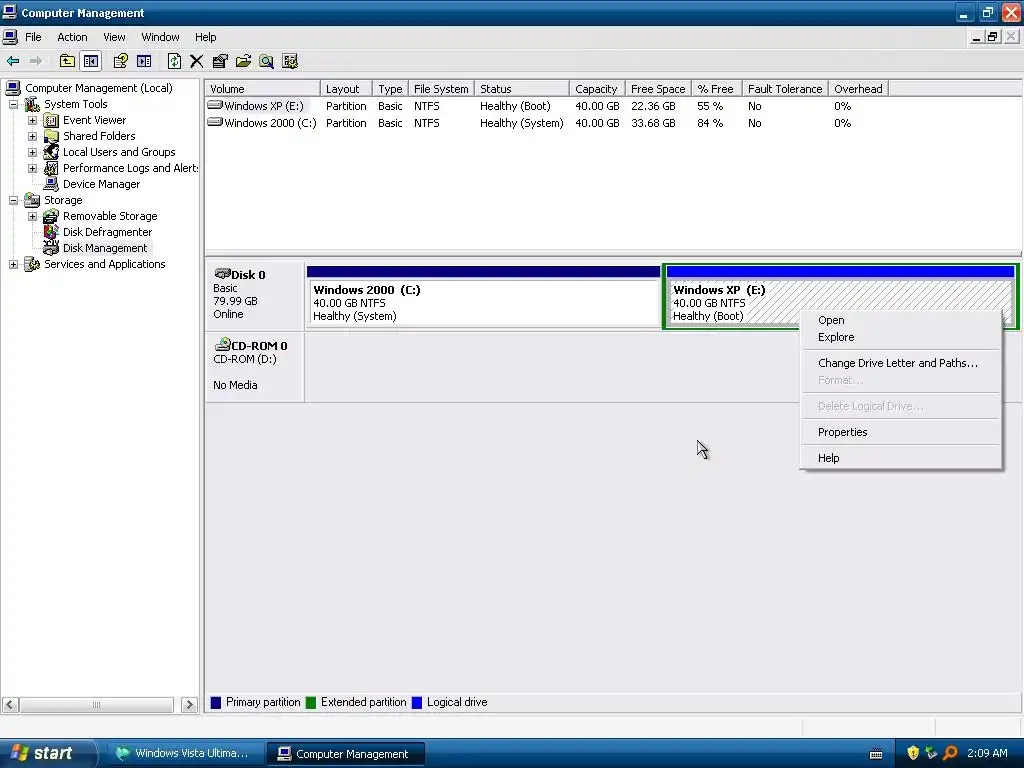The image size is (1024, 768).
Task: Click the Explore magnifier toolbar icon
Action: pos(266,61)
